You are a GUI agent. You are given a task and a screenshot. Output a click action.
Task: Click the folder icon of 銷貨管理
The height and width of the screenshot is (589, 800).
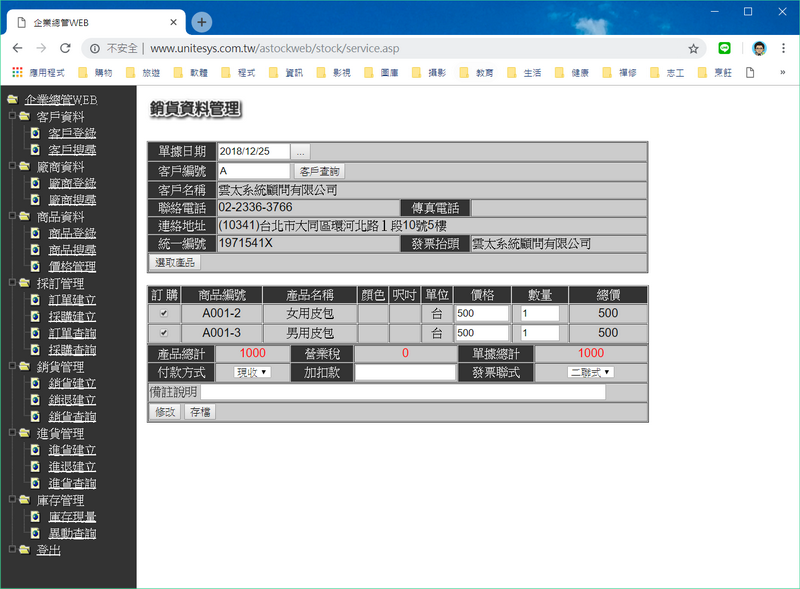click(x=24, y=366)
